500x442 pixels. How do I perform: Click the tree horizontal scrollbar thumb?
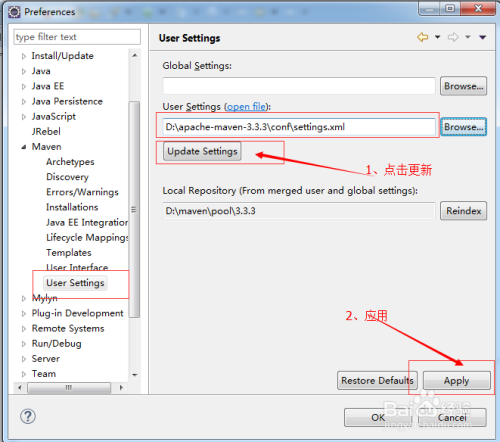[69, 388]
